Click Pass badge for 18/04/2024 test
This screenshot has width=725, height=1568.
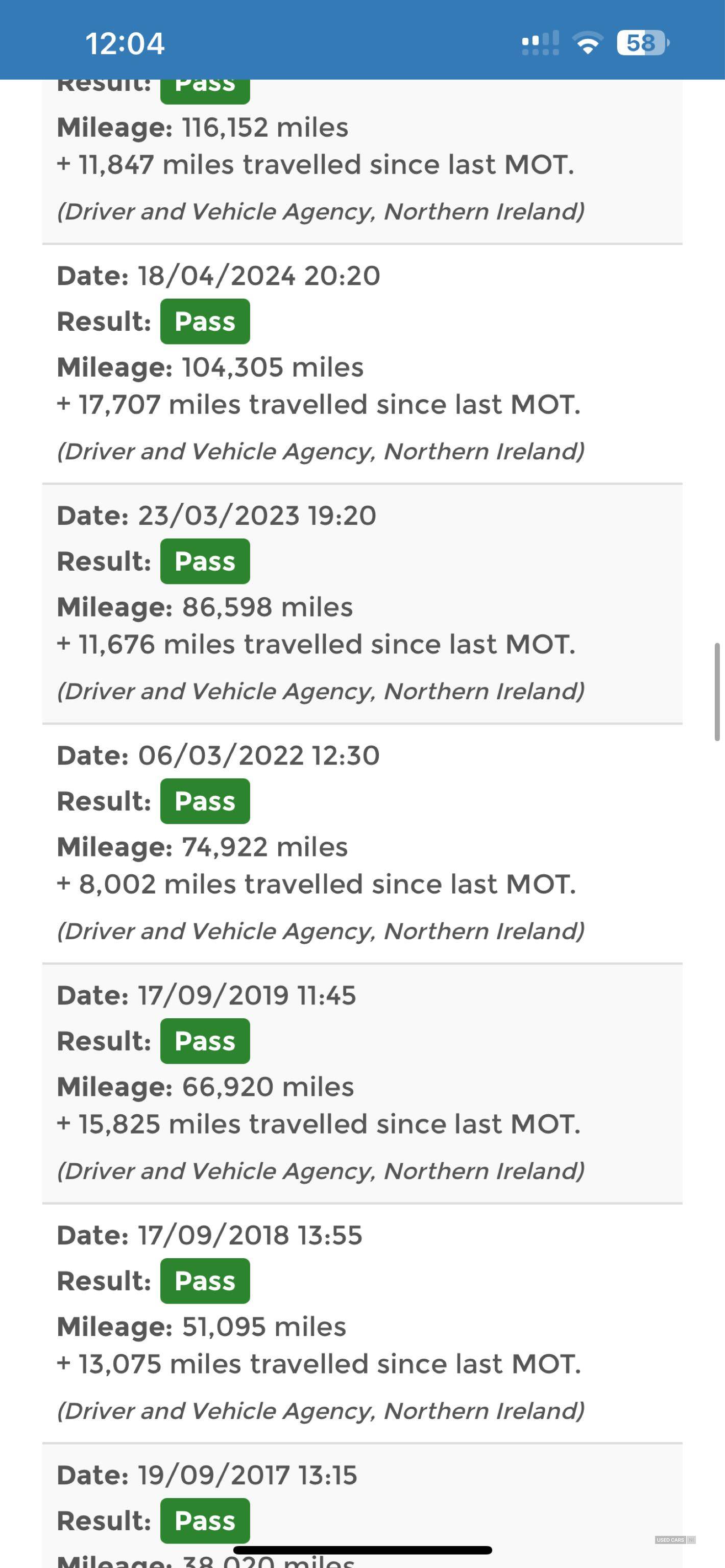point(205,322)
